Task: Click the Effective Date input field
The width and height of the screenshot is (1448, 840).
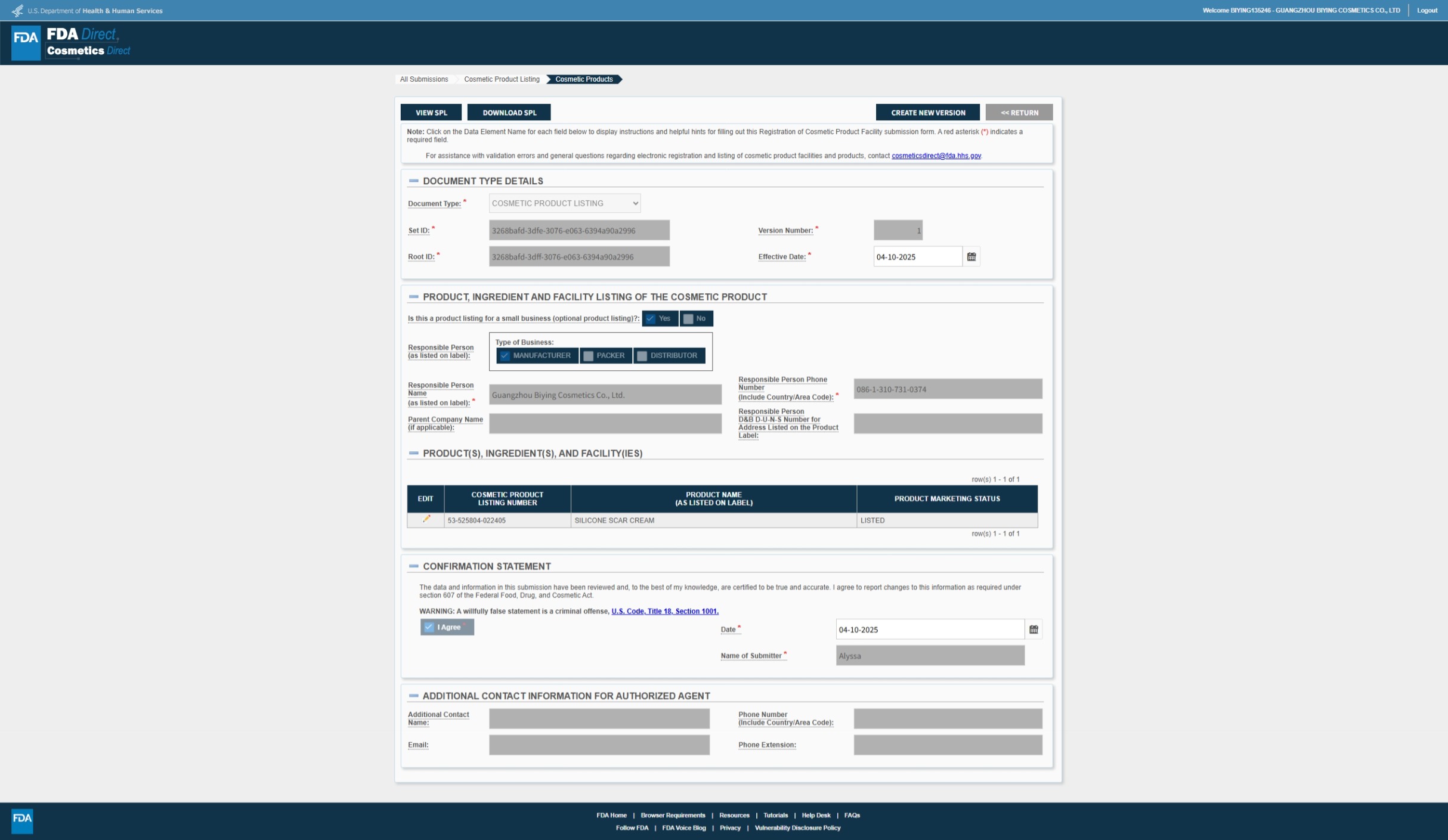Action: click(x=917, y=257)
